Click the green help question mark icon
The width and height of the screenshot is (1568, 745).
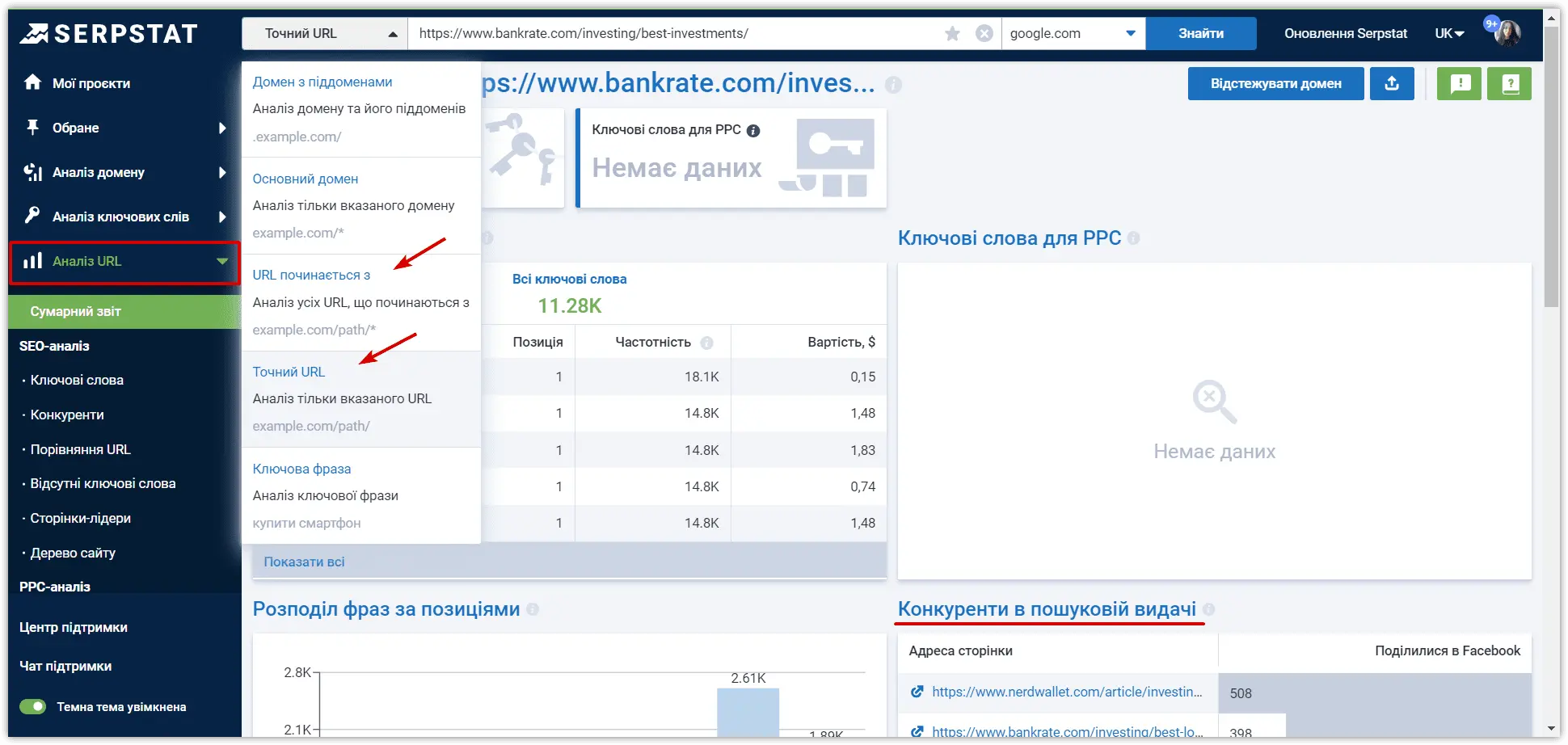[1510, 83]
